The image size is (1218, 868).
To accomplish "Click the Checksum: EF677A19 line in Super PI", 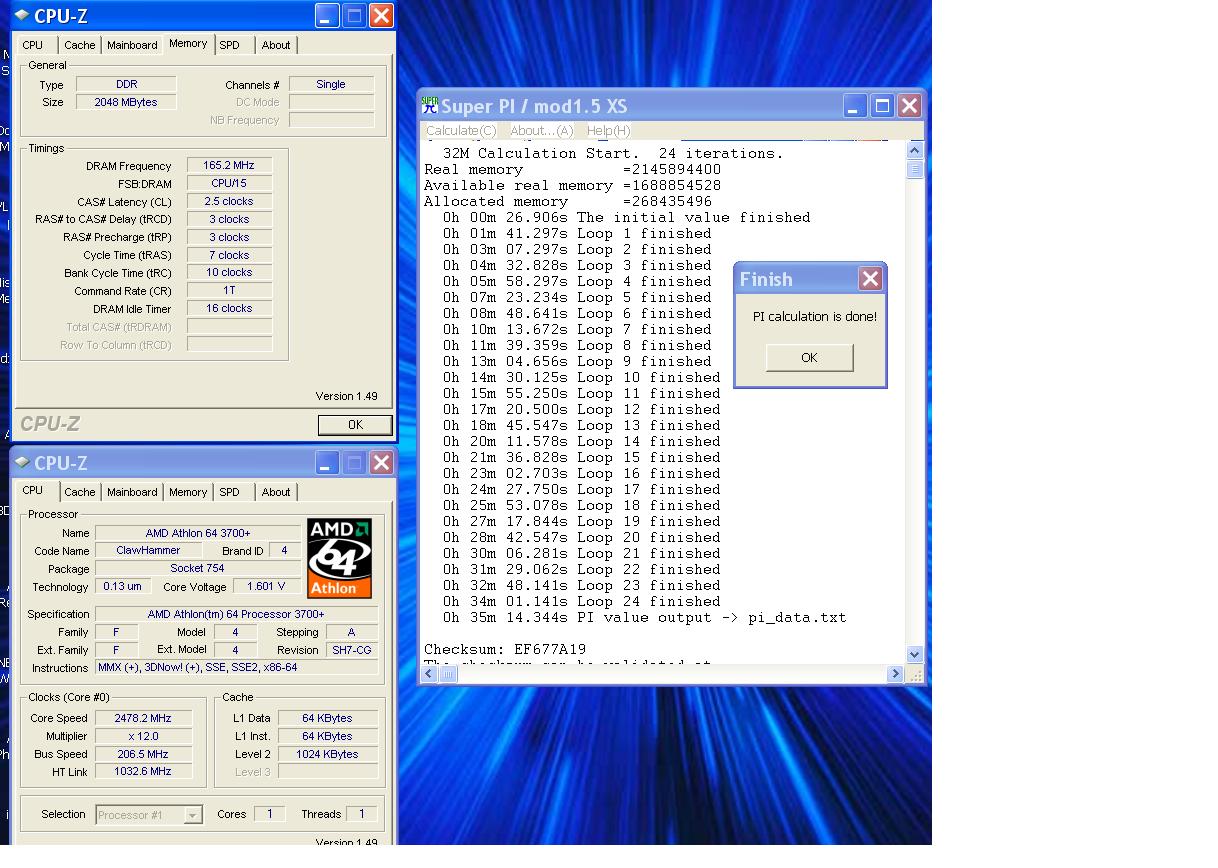I will click(505, 650).
